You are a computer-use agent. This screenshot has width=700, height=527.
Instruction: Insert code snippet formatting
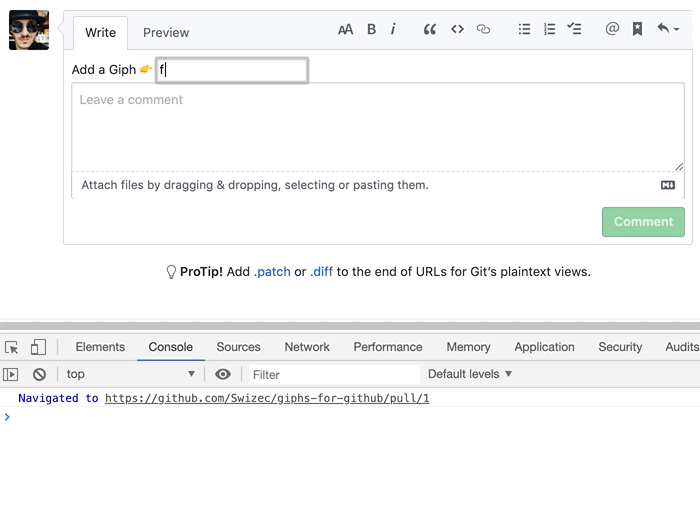pyautogui.click(x=457, y=30)
